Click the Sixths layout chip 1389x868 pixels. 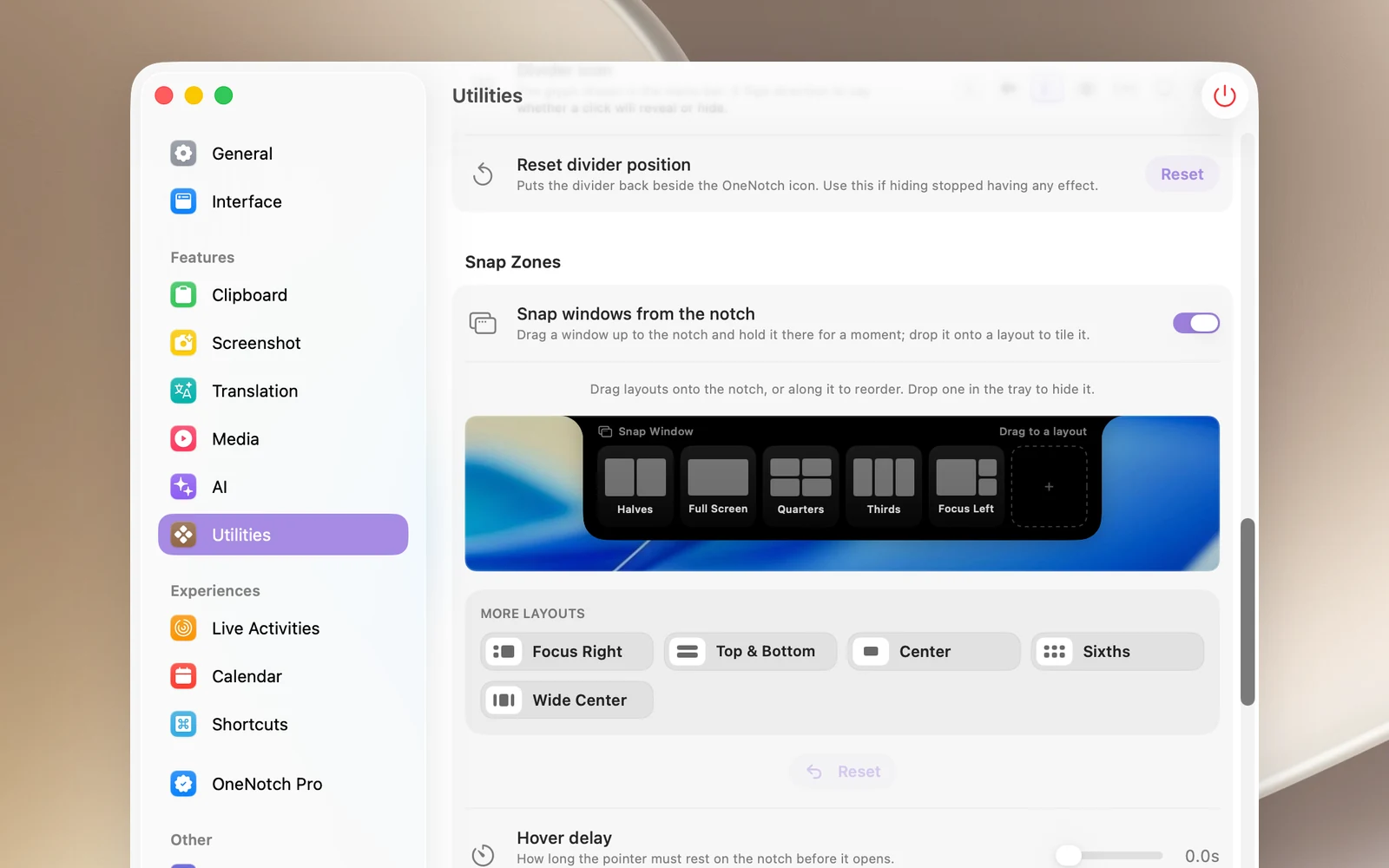(x=1117, y=651)
